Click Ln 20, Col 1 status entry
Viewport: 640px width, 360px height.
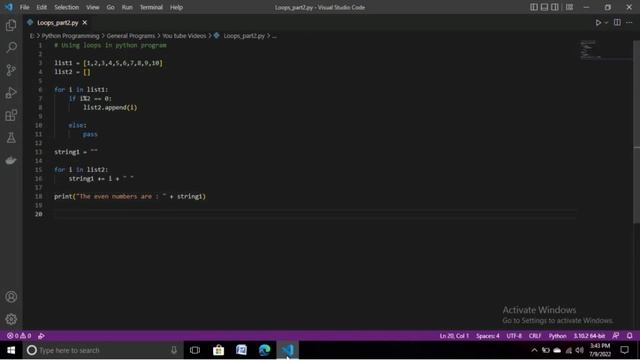tap(454, 336)
